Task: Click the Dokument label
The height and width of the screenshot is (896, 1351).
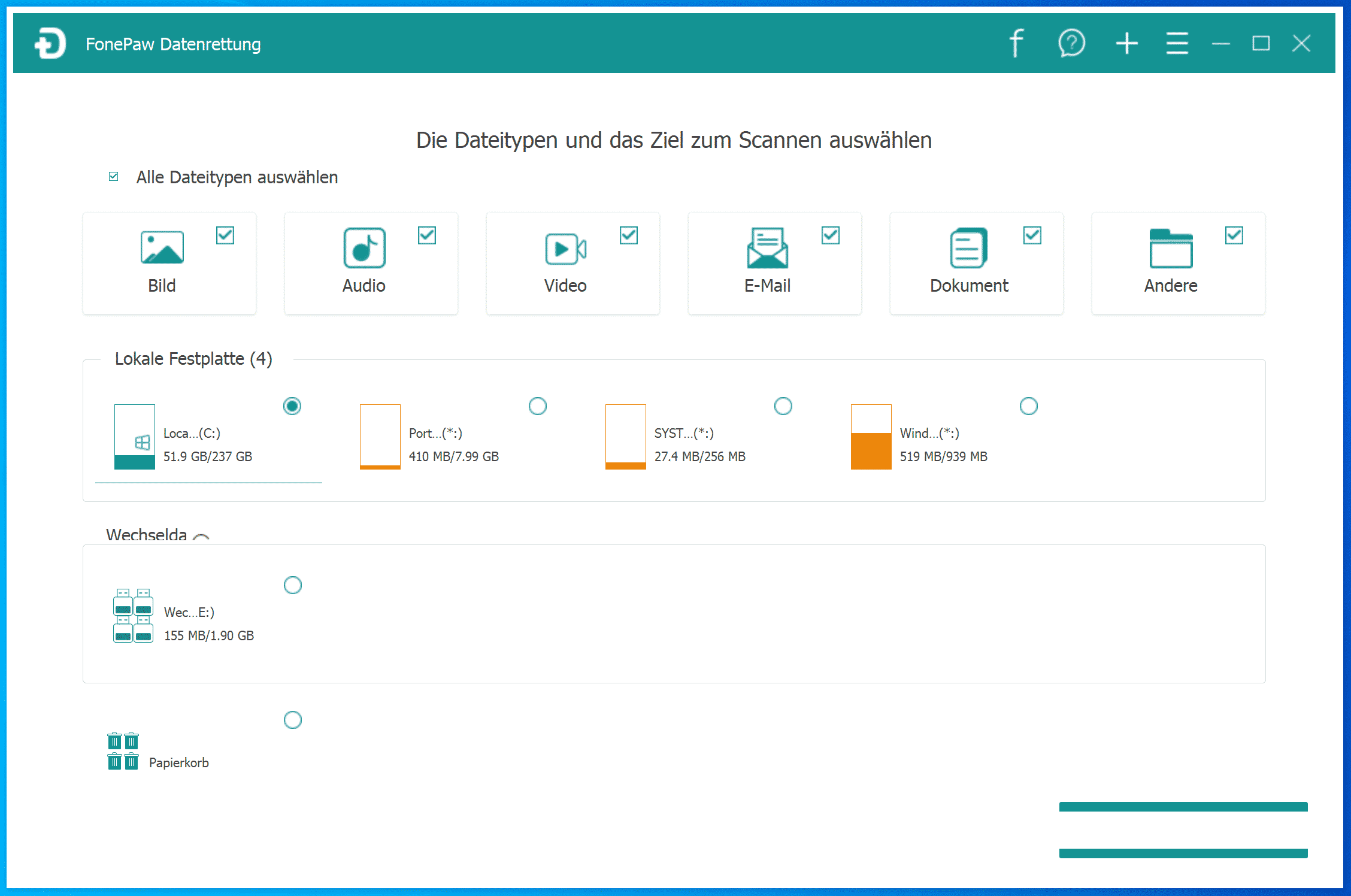Action: tap(969, 286)
